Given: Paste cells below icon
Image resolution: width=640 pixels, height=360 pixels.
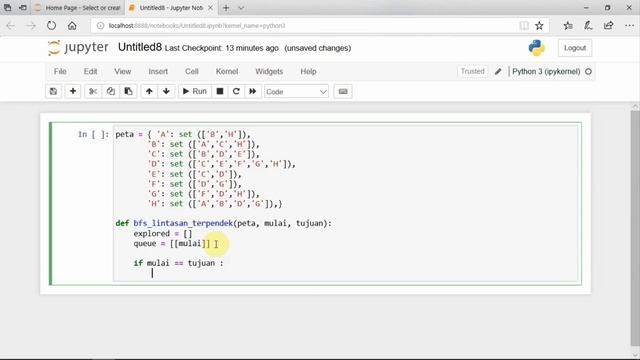Looking at the screenshot, I should coord(128,91).
